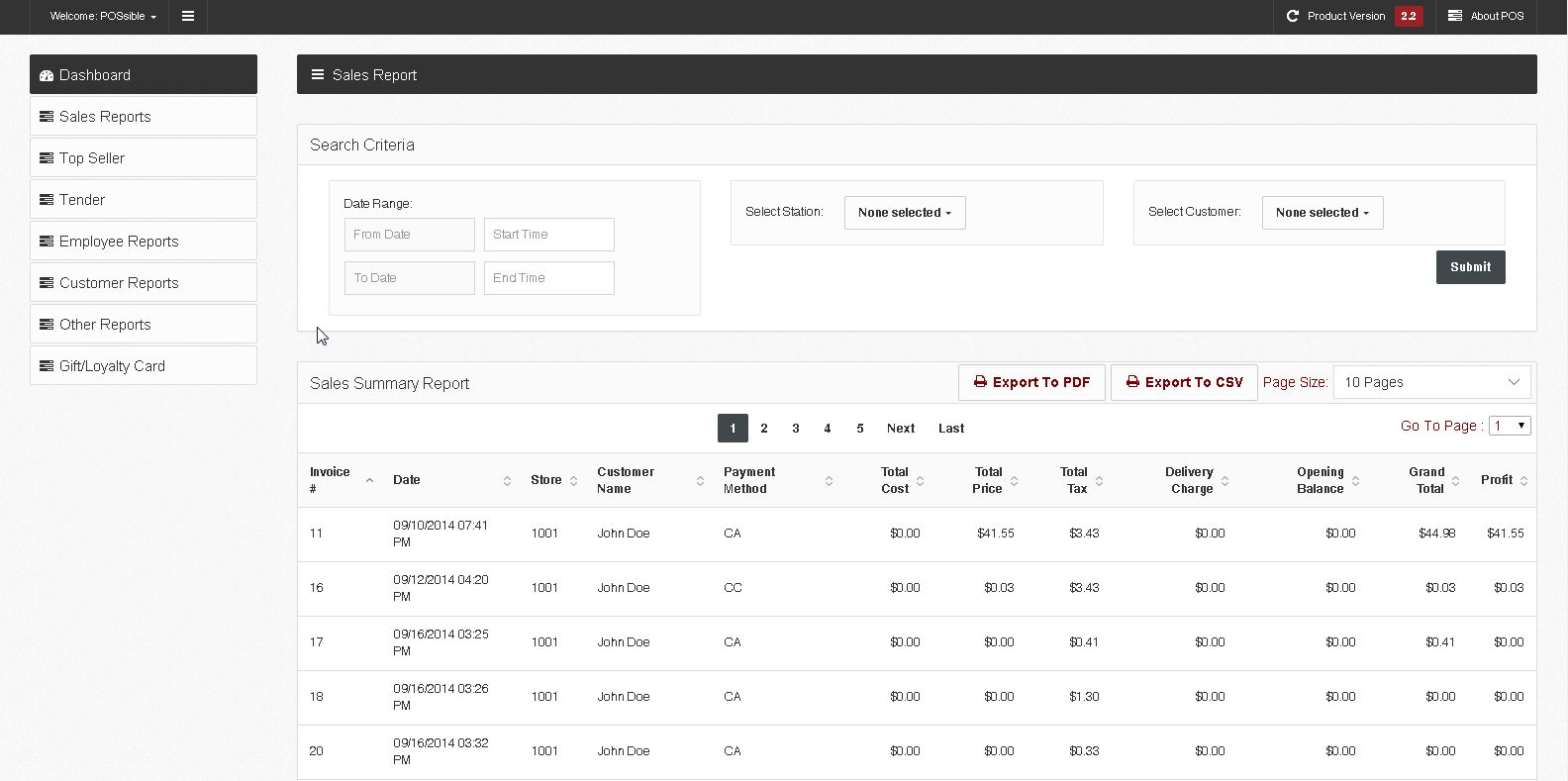The image size is (1568, 781).
Task: Open the Welcome: POSsible user dropdown
Action: (x=103, y=16)
